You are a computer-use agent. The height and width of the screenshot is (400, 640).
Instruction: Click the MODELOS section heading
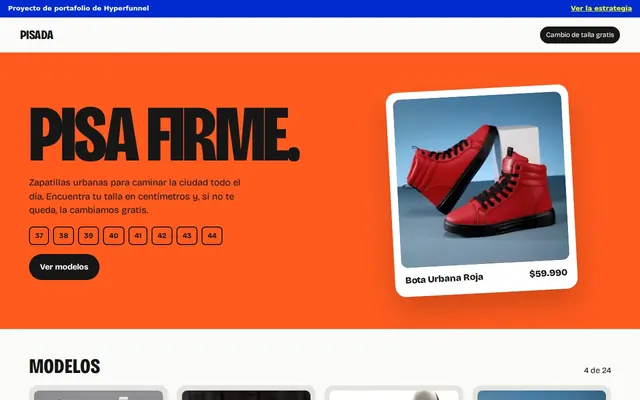(x=64, y=367)
